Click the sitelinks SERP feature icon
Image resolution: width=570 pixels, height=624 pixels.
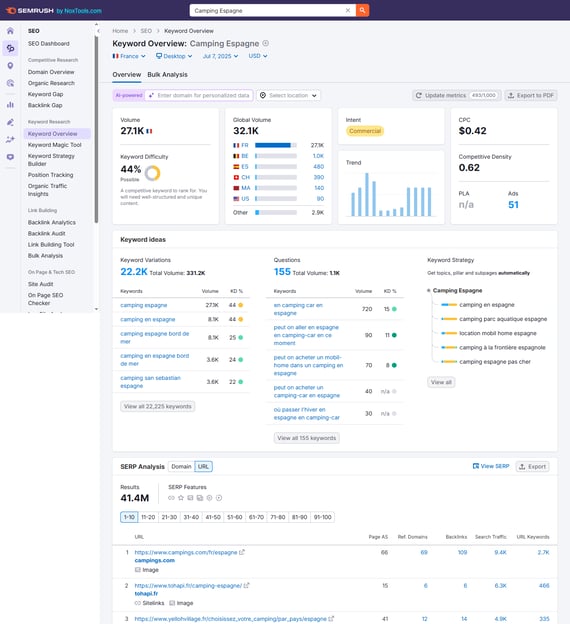click(x=171, y=498)
